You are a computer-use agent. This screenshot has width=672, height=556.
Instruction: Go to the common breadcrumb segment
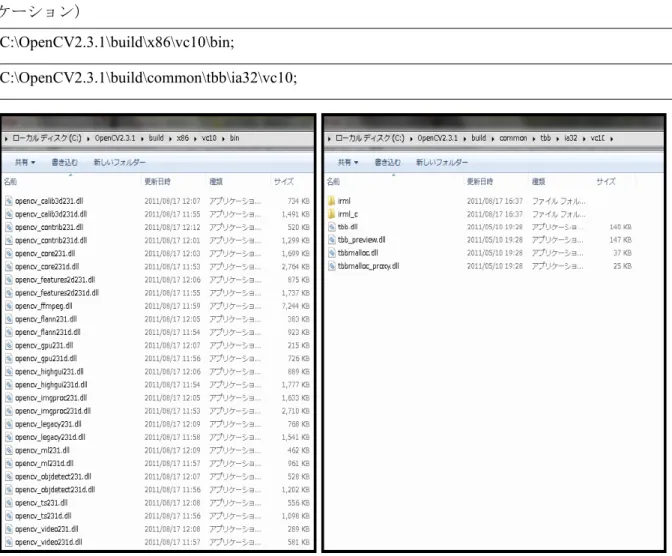[x=513, y=138]
